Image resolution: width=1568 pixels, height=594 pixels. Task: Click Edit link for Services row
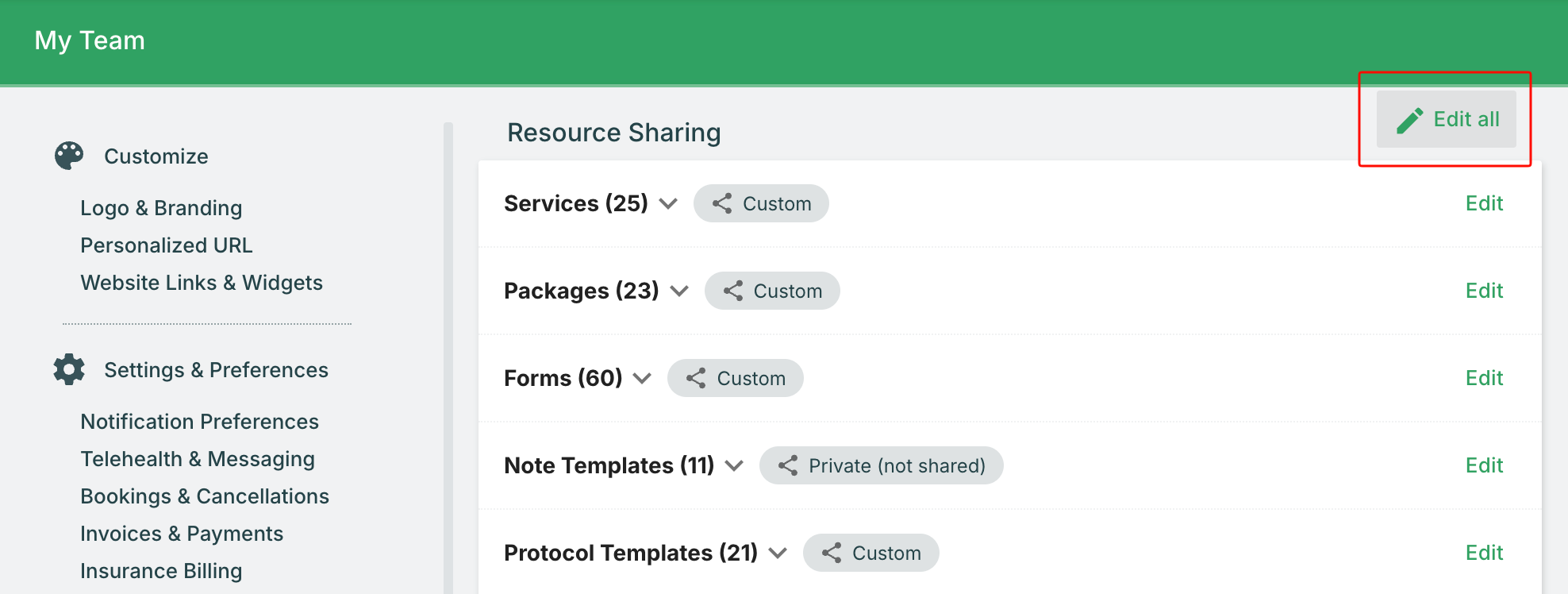[1484, 203]
